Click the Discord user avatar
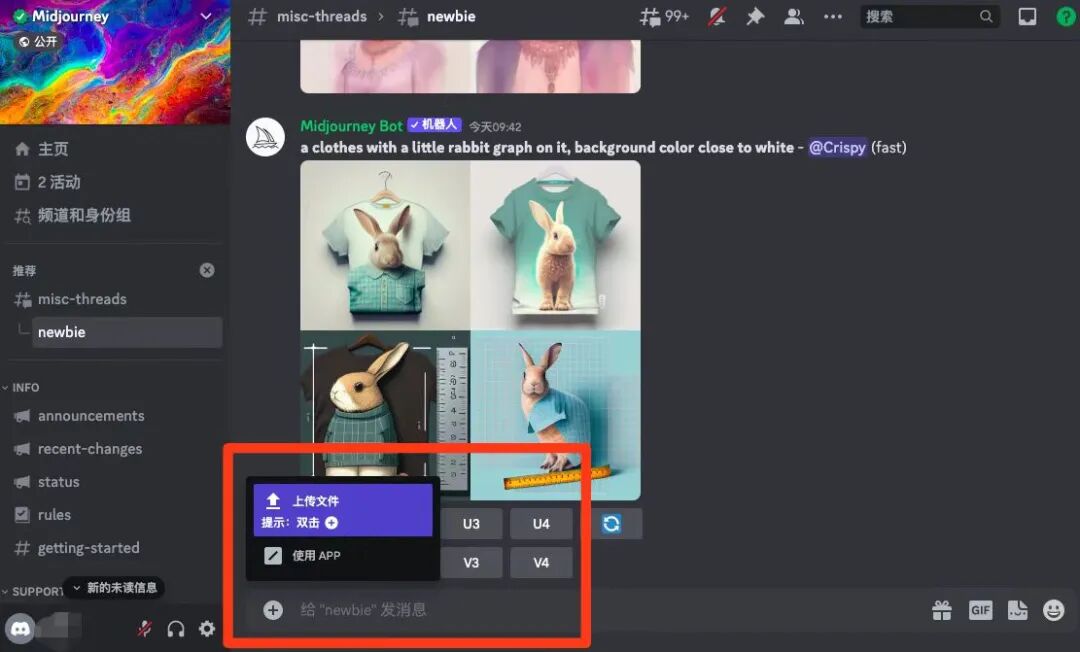 [20, 629]
